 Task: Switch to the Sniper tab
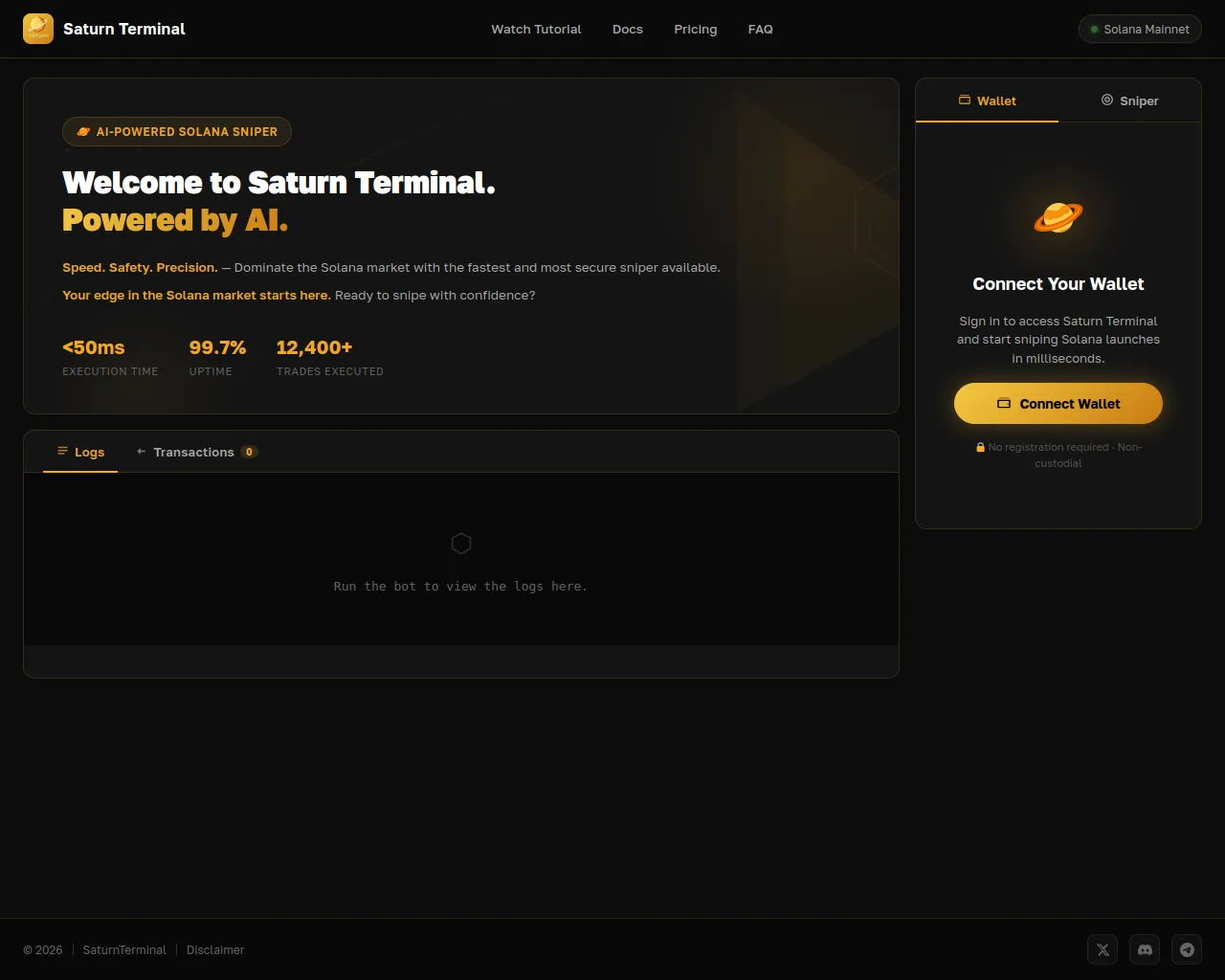click(x=1129, y=100)
